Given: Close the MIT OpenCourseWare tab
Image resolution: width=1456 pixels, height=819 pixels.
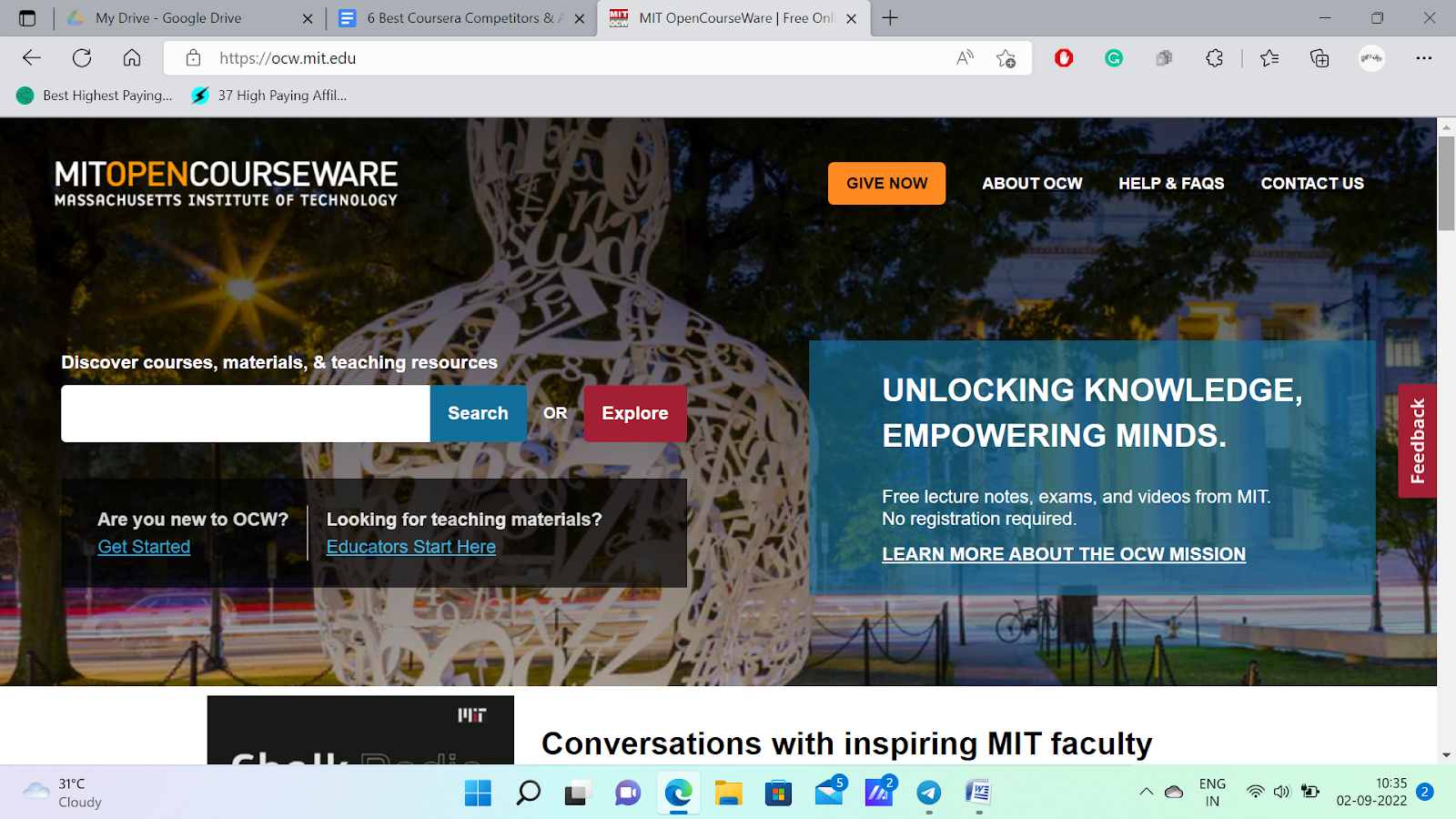Looking at the screenshot, I should pyautogui.click(x=851, y=18).
